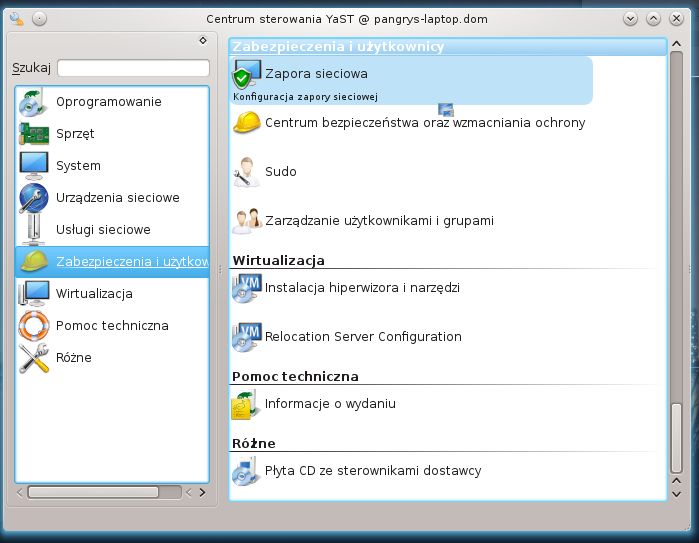Image resolution: width=699 pixels, height=543 pixels.
Task: Open Urządzenia sieciowe globe icon
Action: point(33,197)
